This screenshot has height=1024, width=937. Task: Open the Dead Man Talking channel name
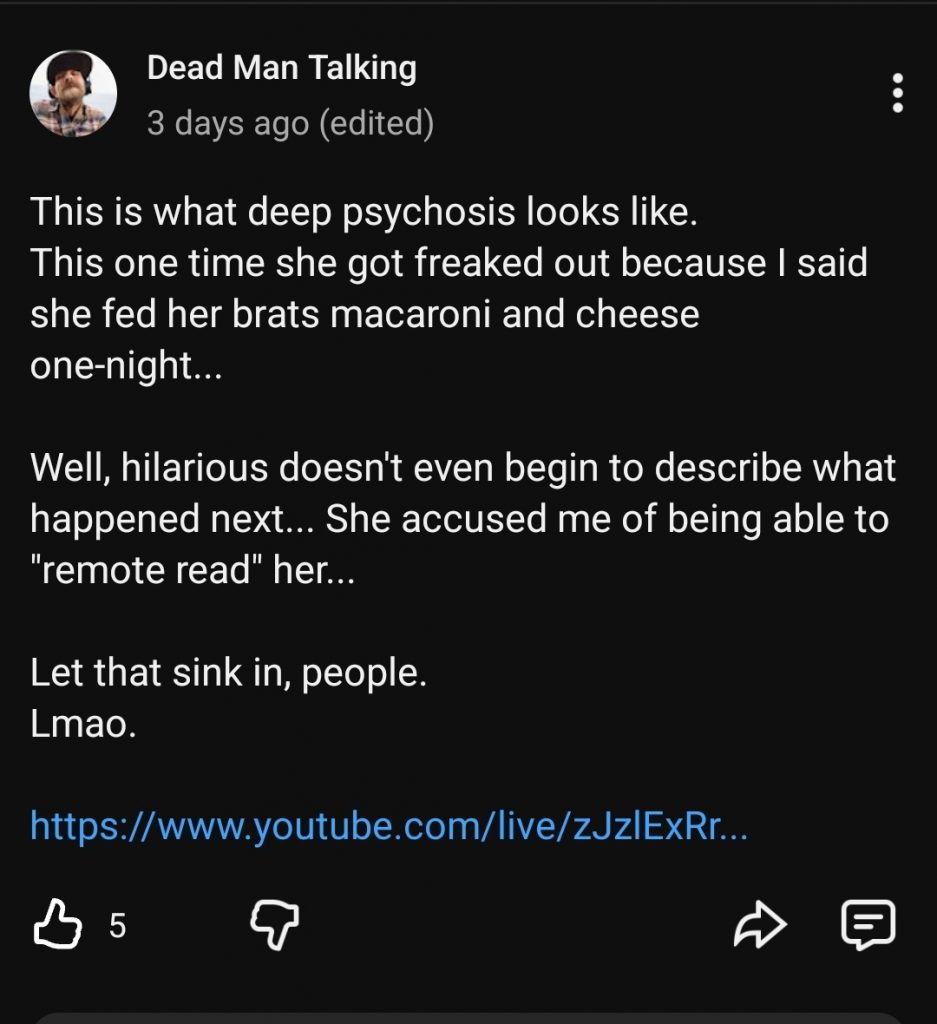(x=281, y=68)
